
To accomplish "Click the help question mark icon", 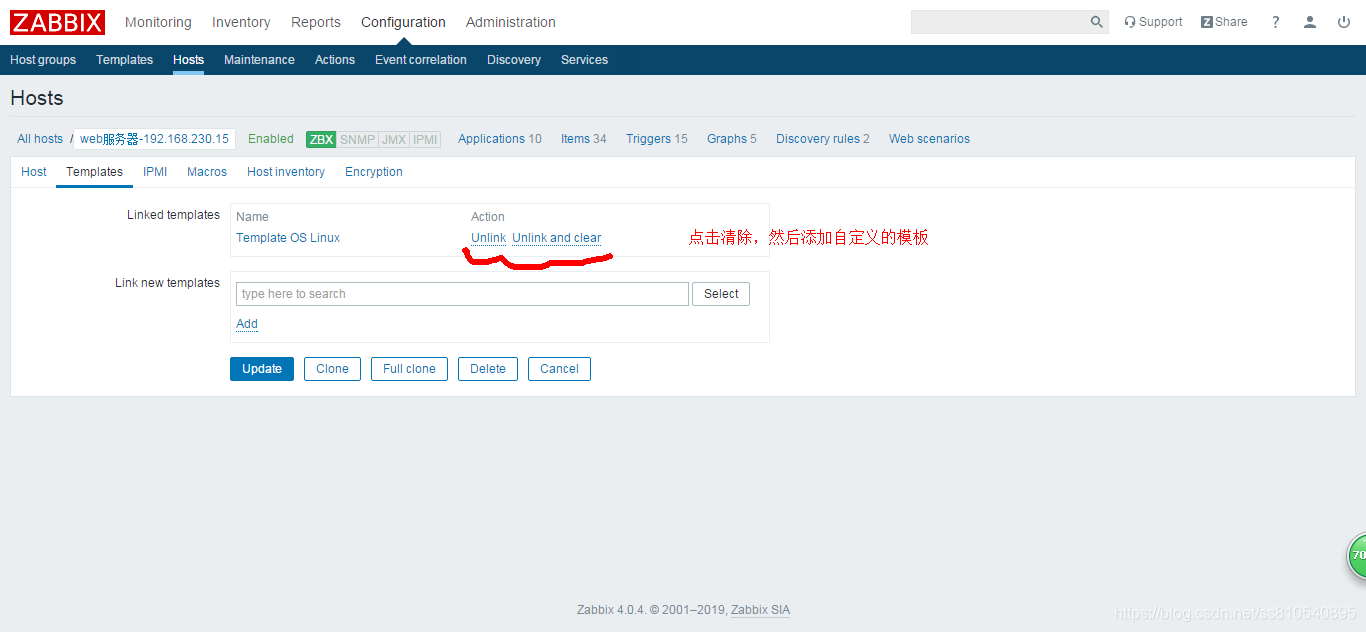I will [1276, 22].
